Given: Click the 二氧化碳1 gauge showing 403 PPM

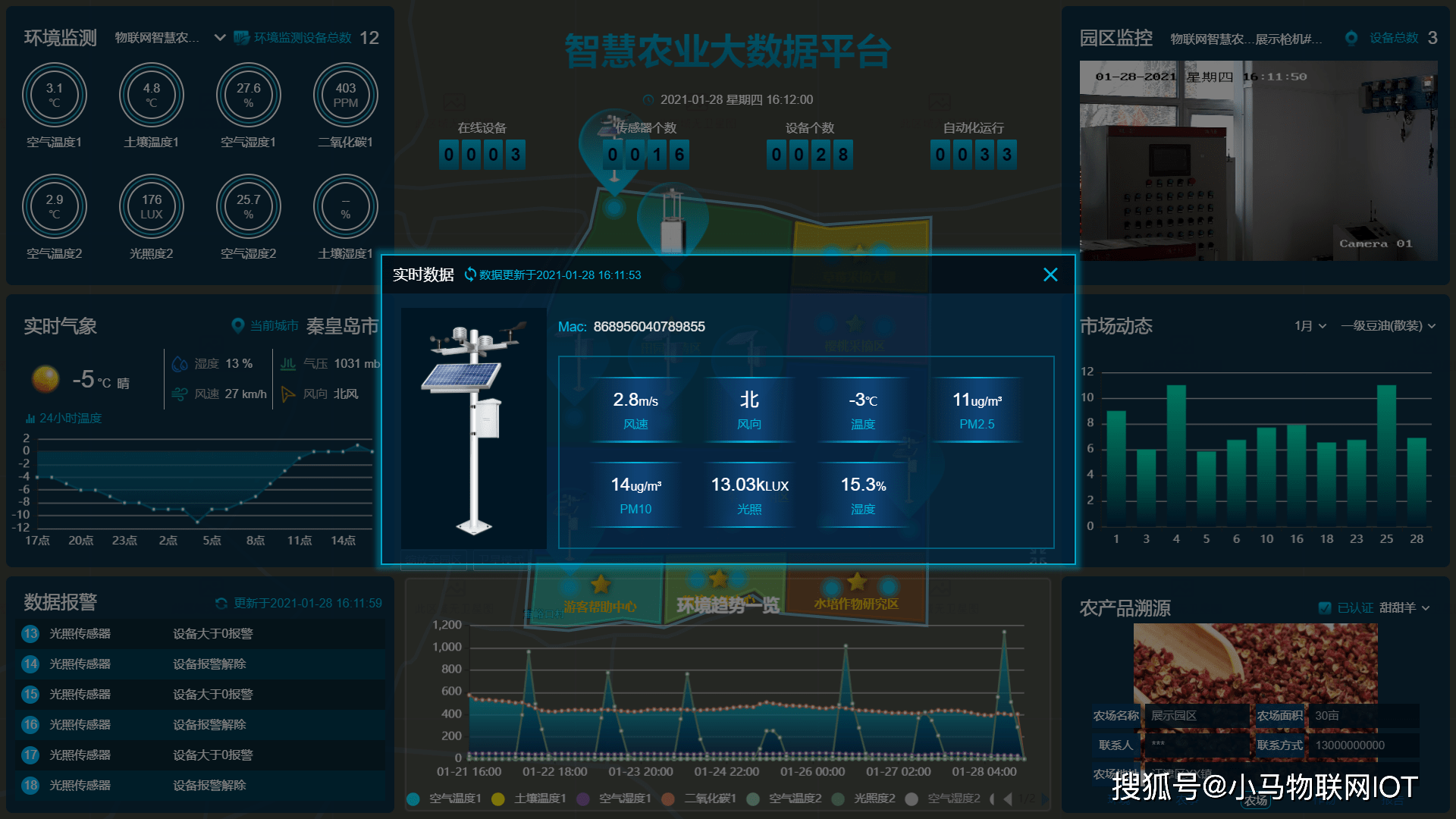Looking at the screenshot, I should pos(346,95).
